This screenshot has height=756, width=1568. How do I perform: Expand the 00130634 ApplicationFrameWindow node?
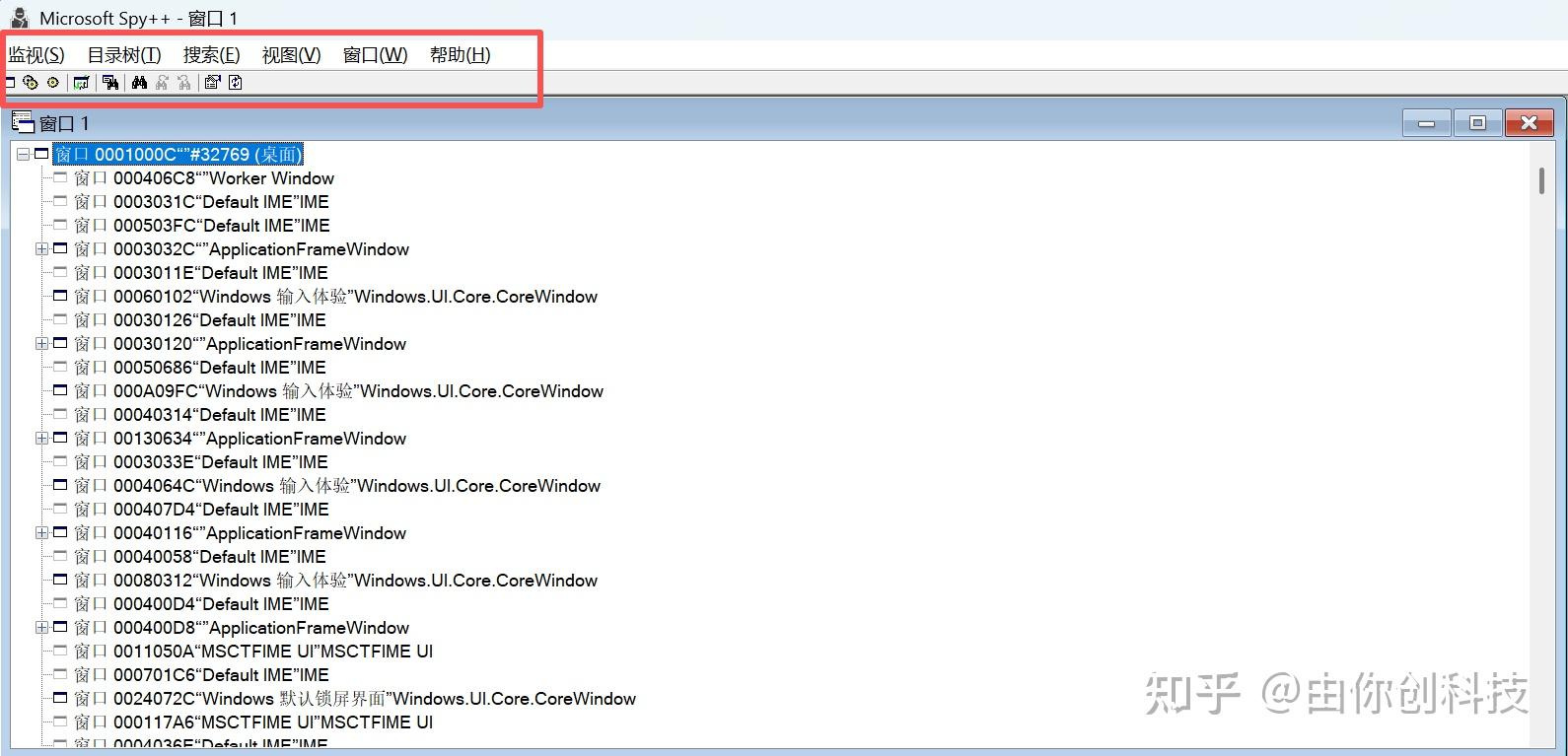[41, 438]
